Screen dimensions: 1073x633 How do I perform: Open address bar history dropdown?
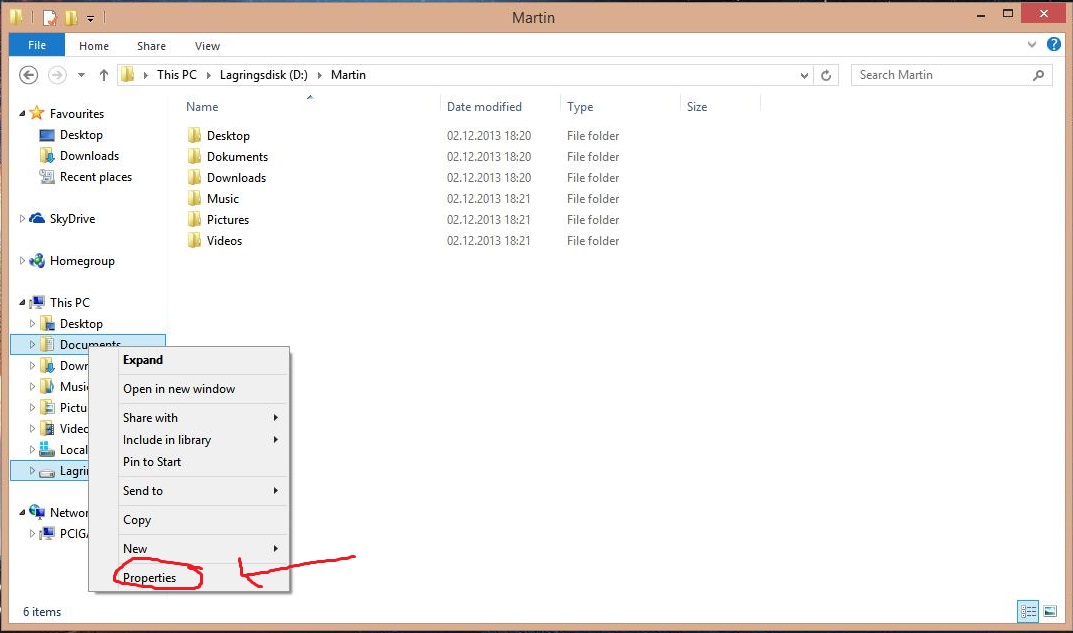point(804,75)
